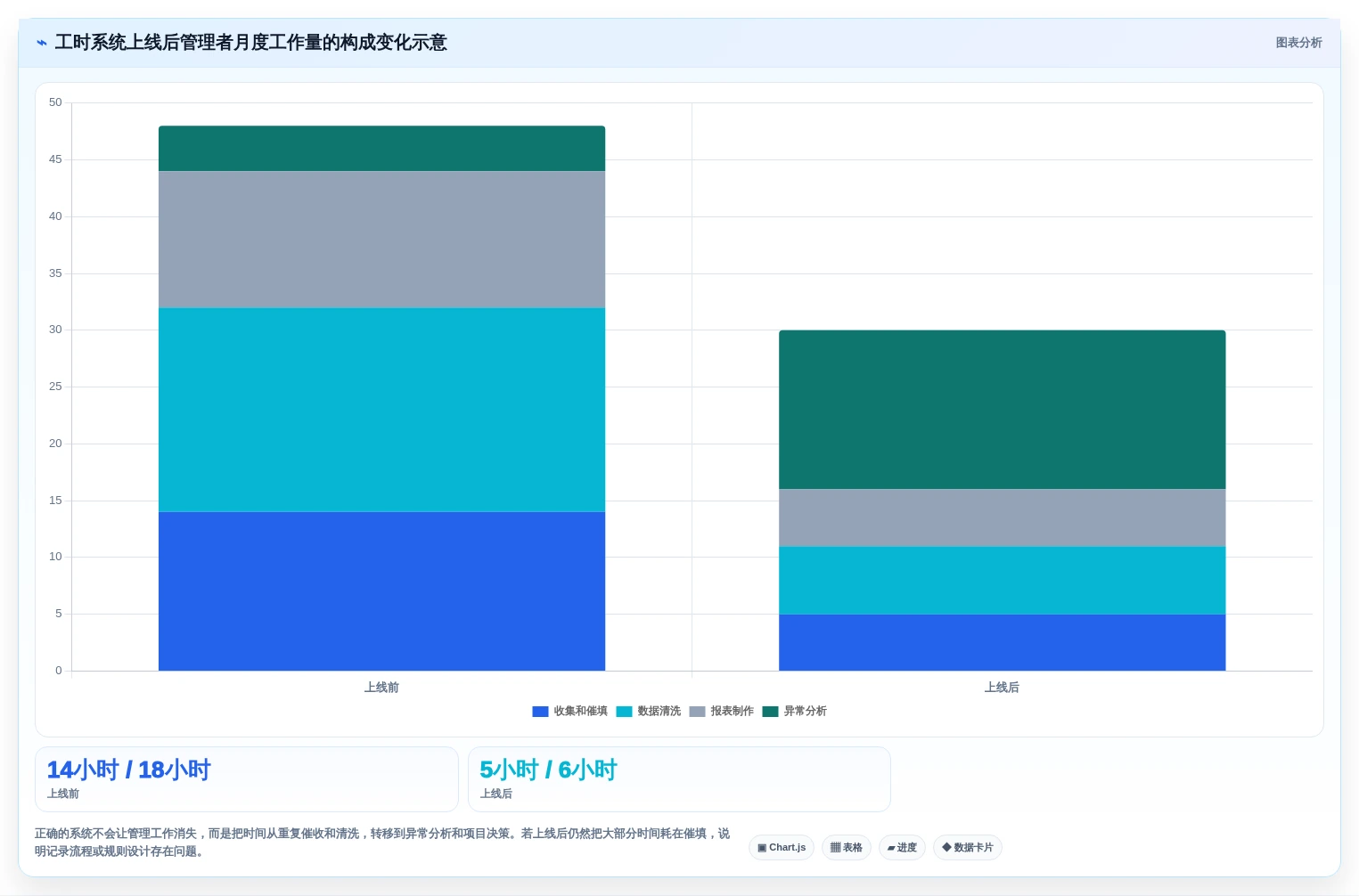The height and width of the screenshot is (896, 1359).
Task: Click the 14小时 / 18小时 data card
Action: tap(247, 779)
